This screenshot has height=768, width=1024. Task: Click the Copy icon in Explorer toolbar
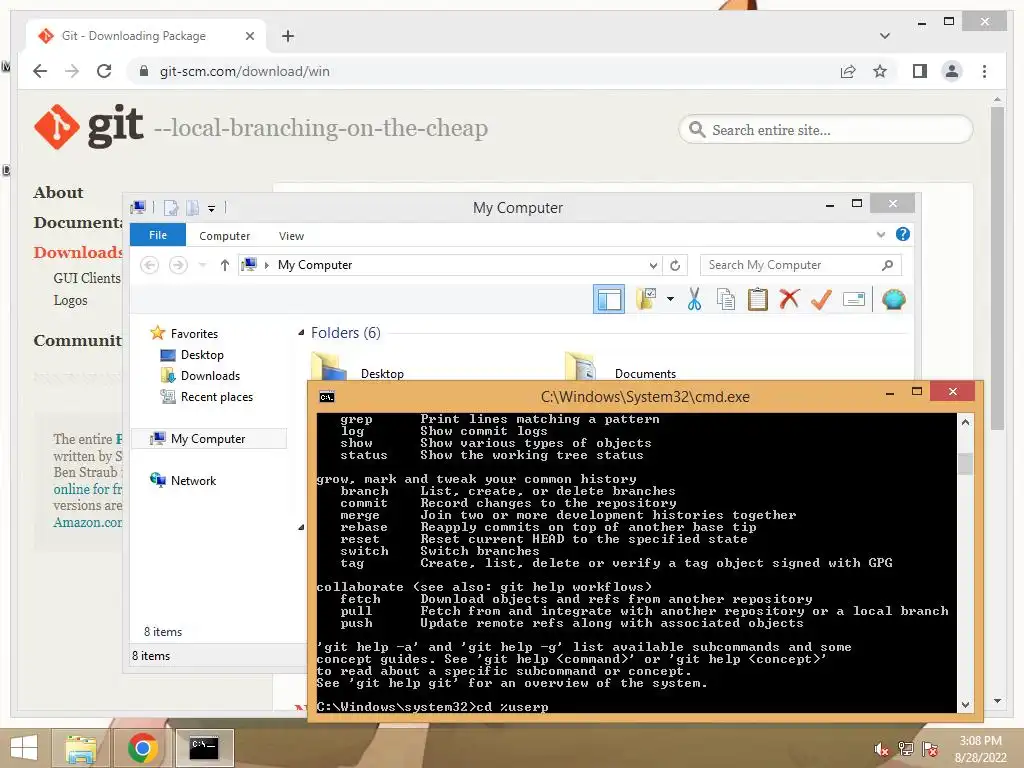[726, 299]
